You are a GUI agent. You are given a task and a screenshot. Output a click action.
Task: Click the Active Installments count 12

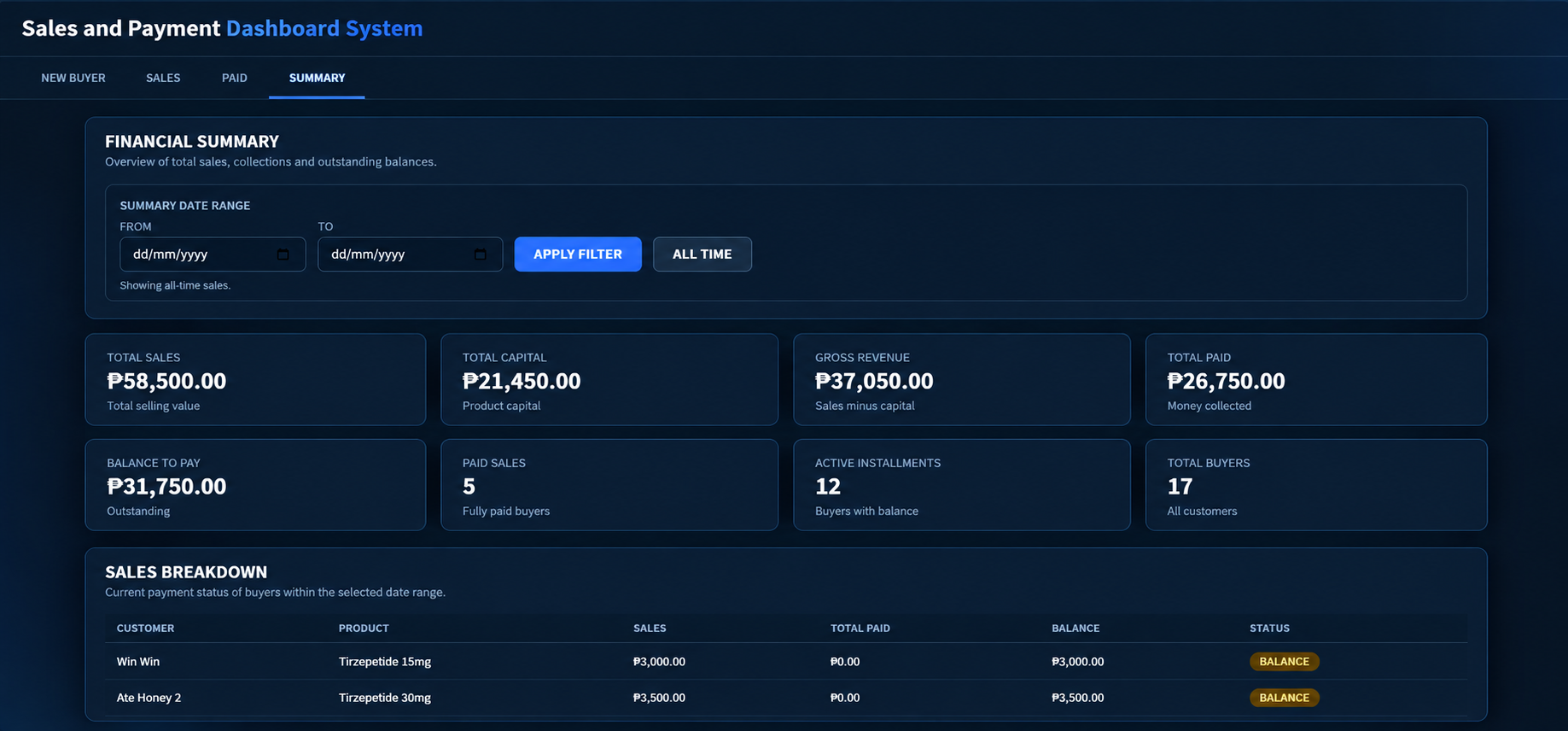click(x=828, y=487)
